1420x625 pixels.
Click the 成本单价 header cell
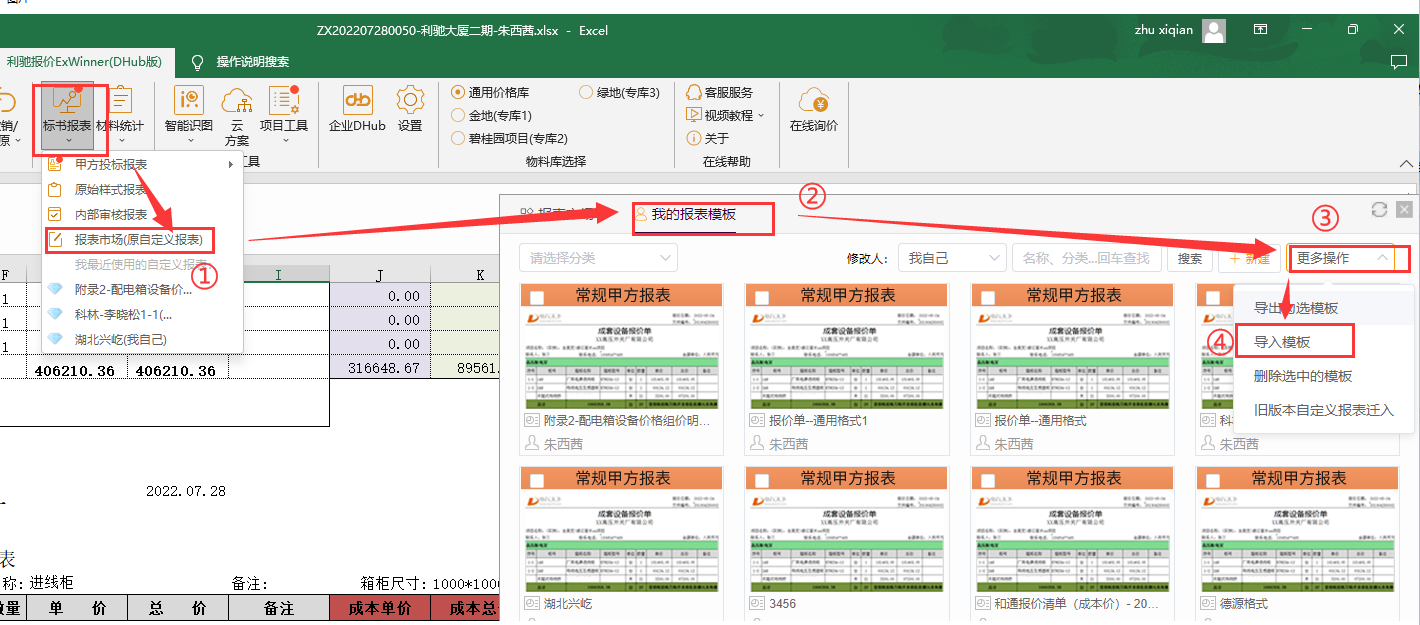(x=380, y=608)
